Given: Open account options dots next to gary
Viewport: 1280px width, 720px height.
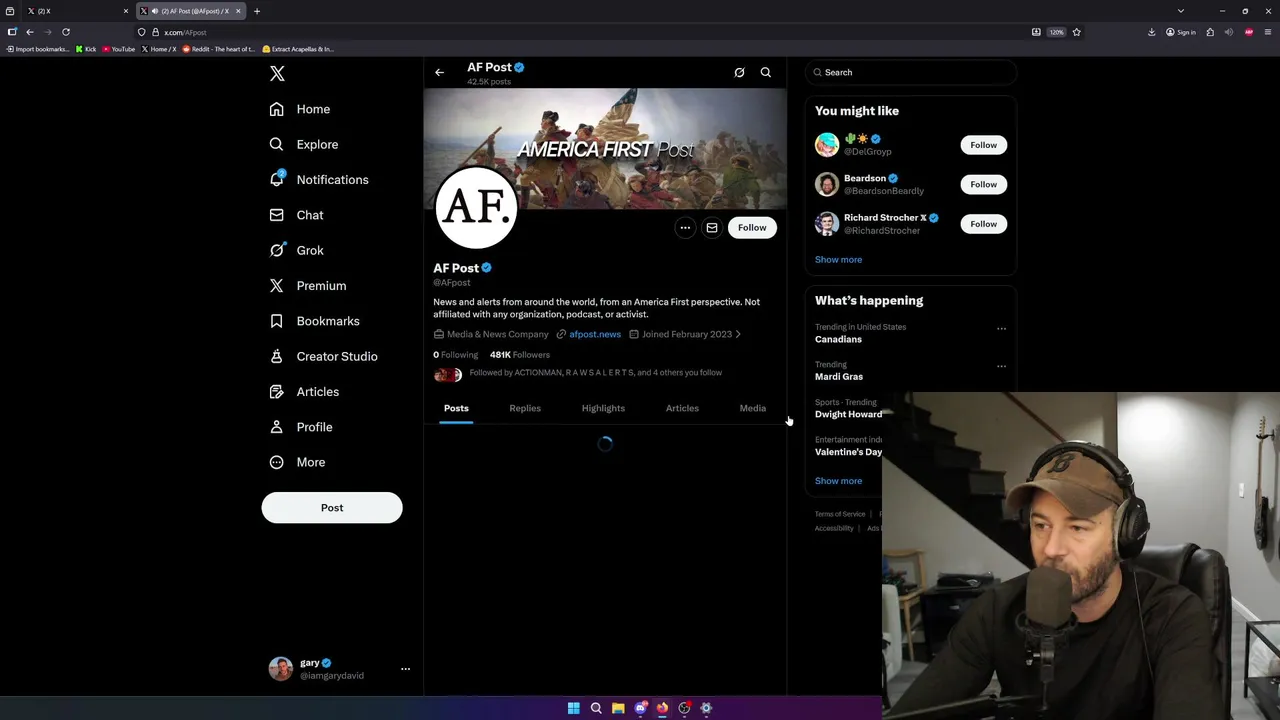Looking at the screenshot, I should click(405, 669).
